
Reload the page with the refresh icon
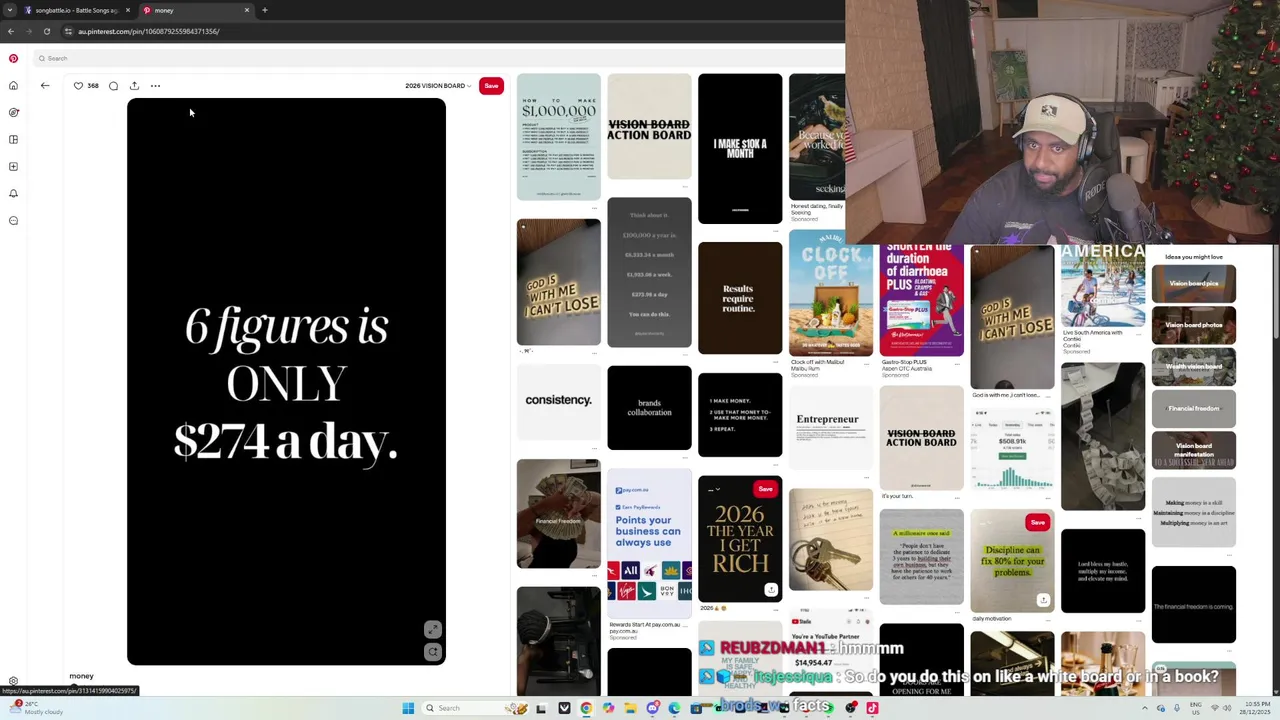(46, 31)
